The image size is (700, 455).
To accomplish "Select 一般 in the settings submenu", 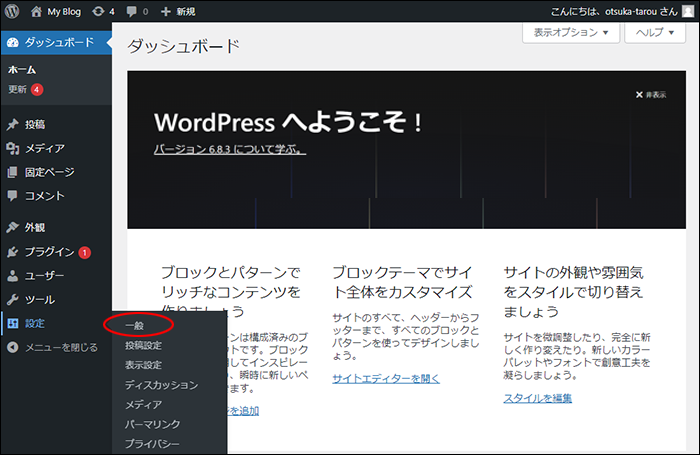I will click(x=135, y=325).
